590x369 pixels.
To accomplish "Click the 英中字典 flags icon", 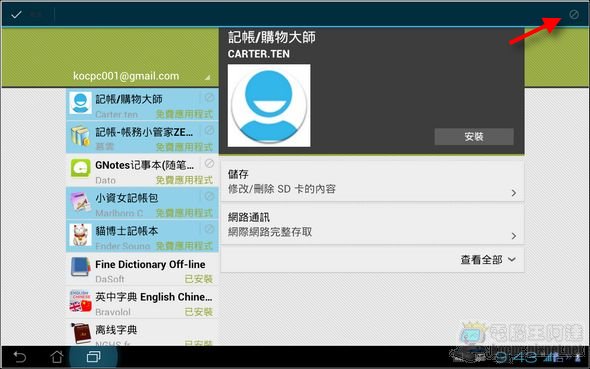I will click(80, 300).
